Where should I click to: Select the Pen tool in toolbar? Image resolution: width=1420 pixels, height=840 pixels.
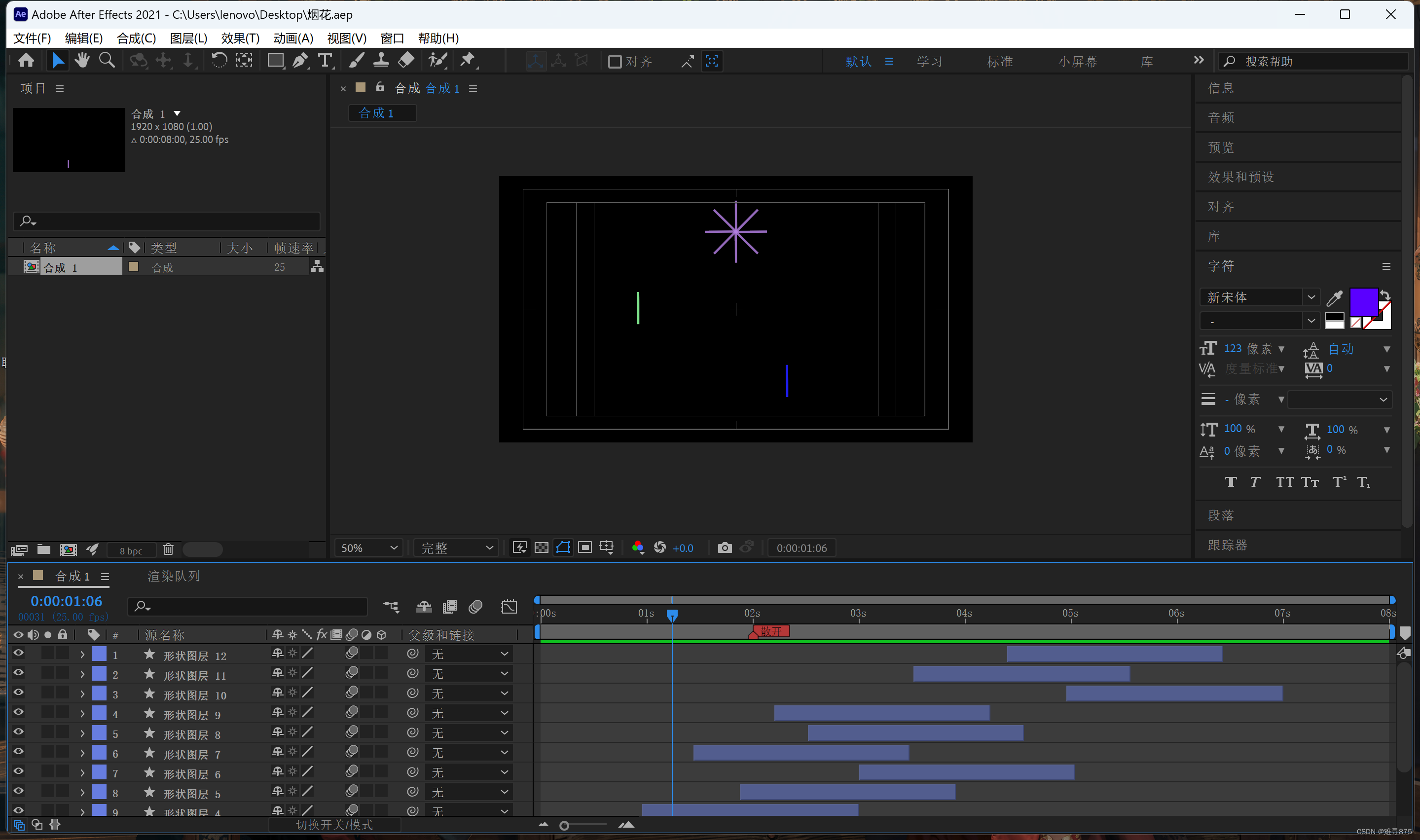click(300, 61)
